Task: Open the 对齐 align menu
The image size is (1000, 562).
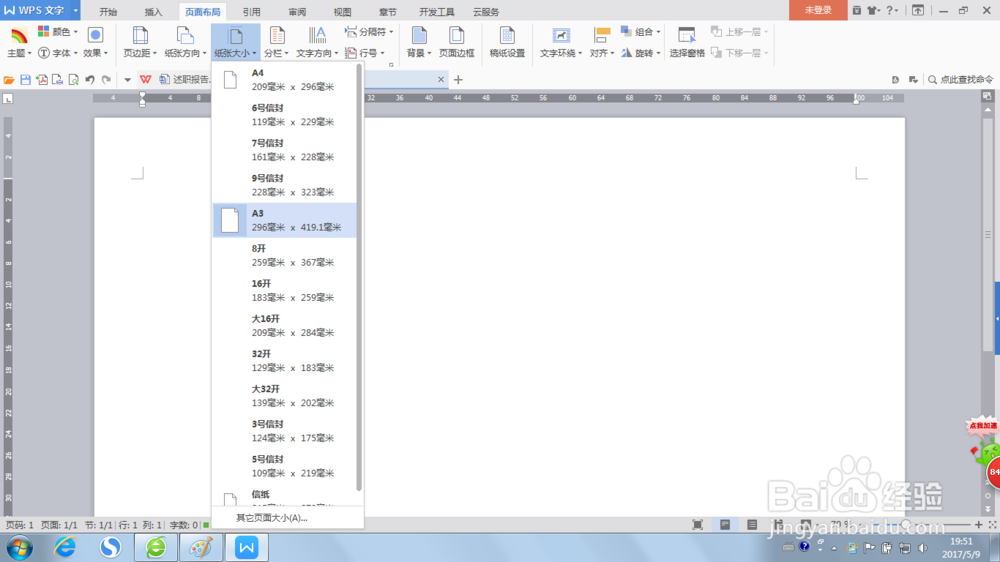Action: pos(601,43)
